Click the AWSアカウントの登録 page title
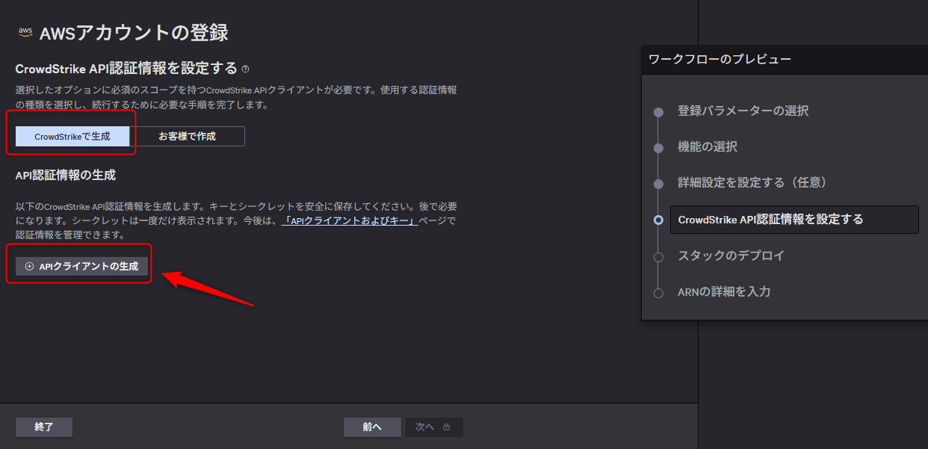928x449 pixels. coord(134,33)
